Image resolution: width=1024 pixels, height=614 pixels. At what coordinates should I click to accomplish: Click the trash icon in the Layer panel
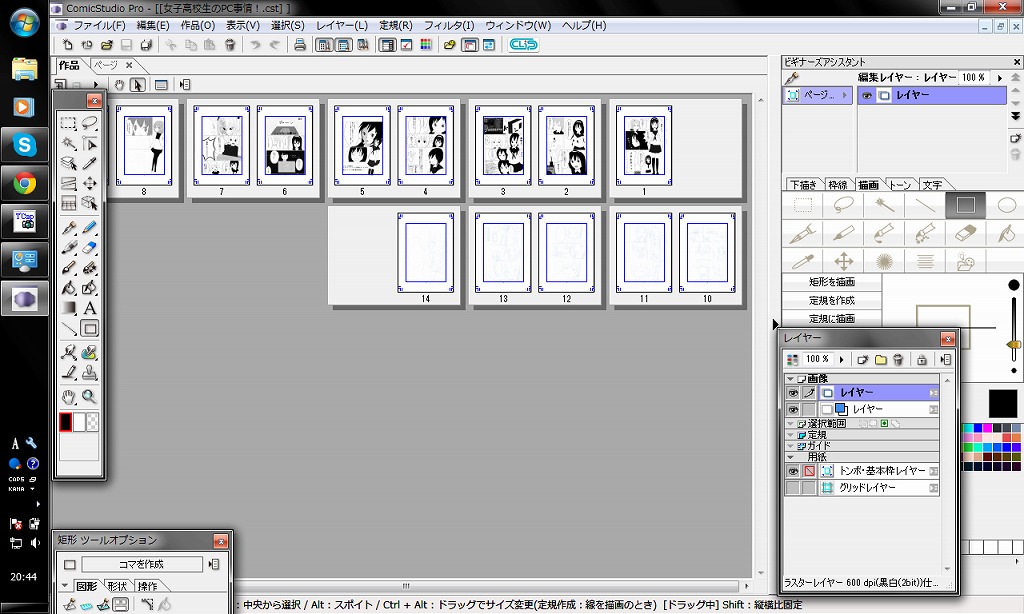pos(898,359)
